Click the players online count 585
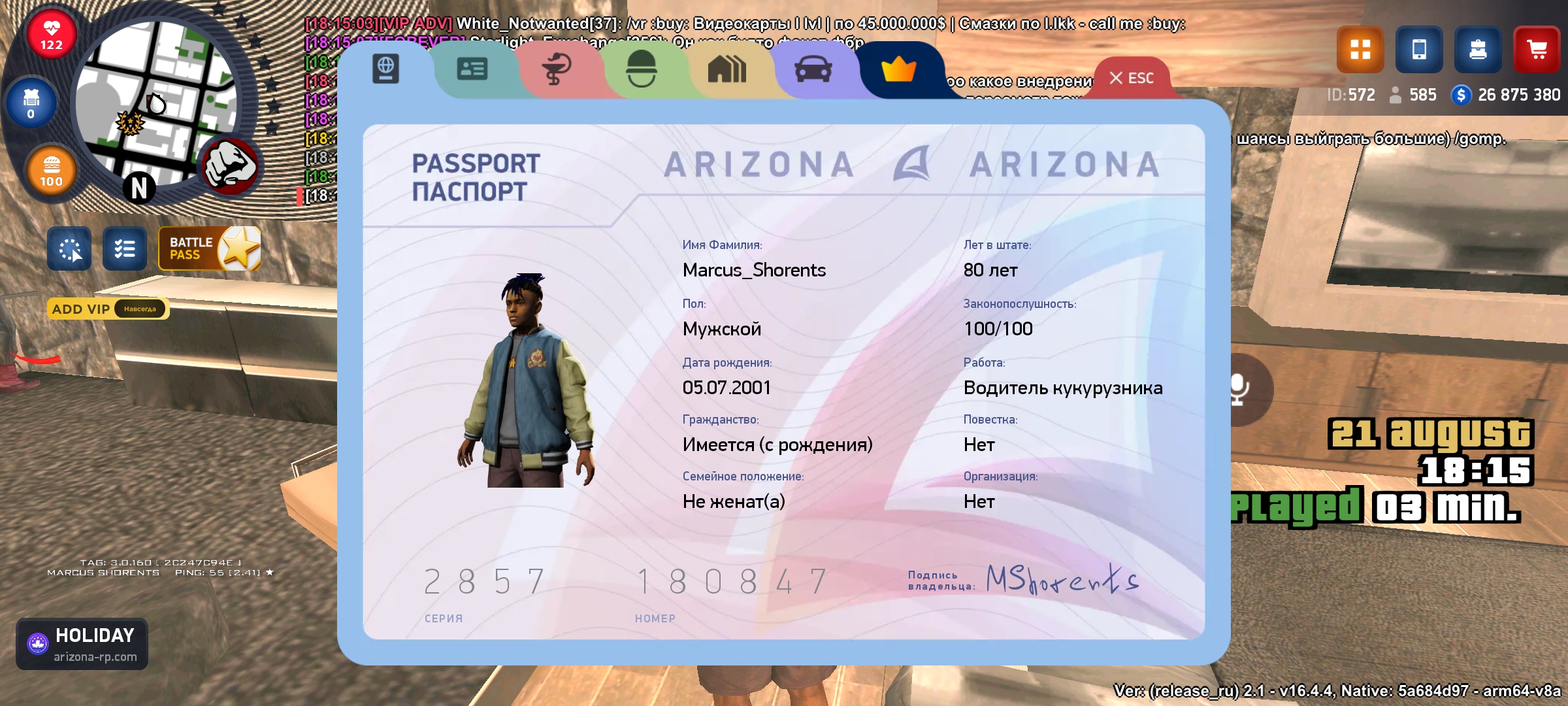Screen dimensions: 1568x706 point(1422,95)
